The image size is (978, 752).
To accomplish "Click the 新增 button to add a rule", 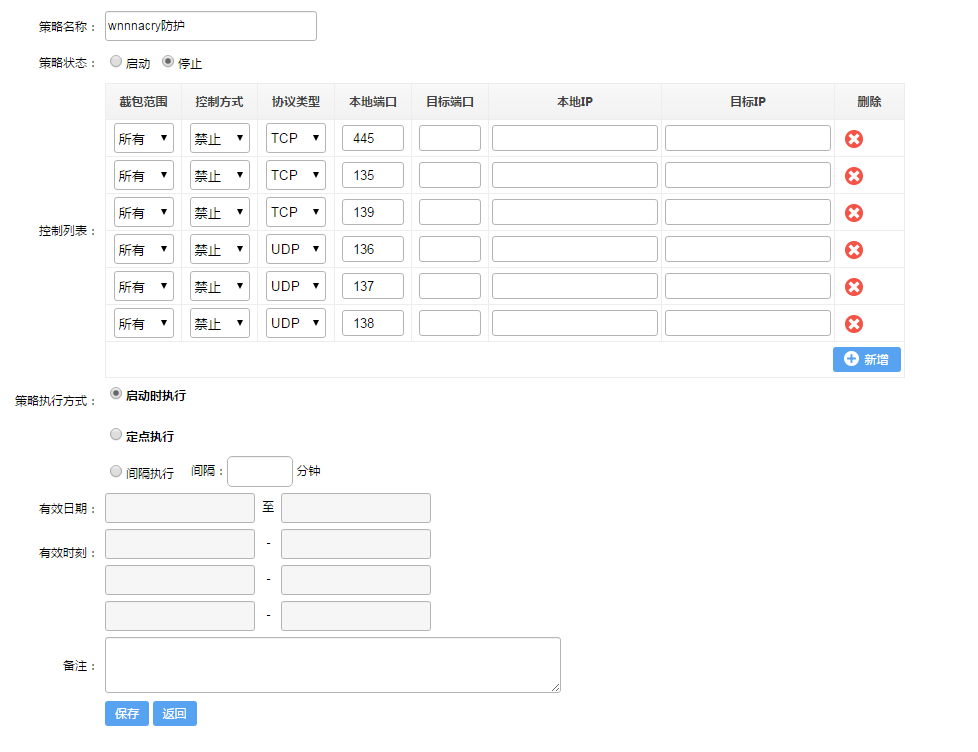I will tap(866, 359).
